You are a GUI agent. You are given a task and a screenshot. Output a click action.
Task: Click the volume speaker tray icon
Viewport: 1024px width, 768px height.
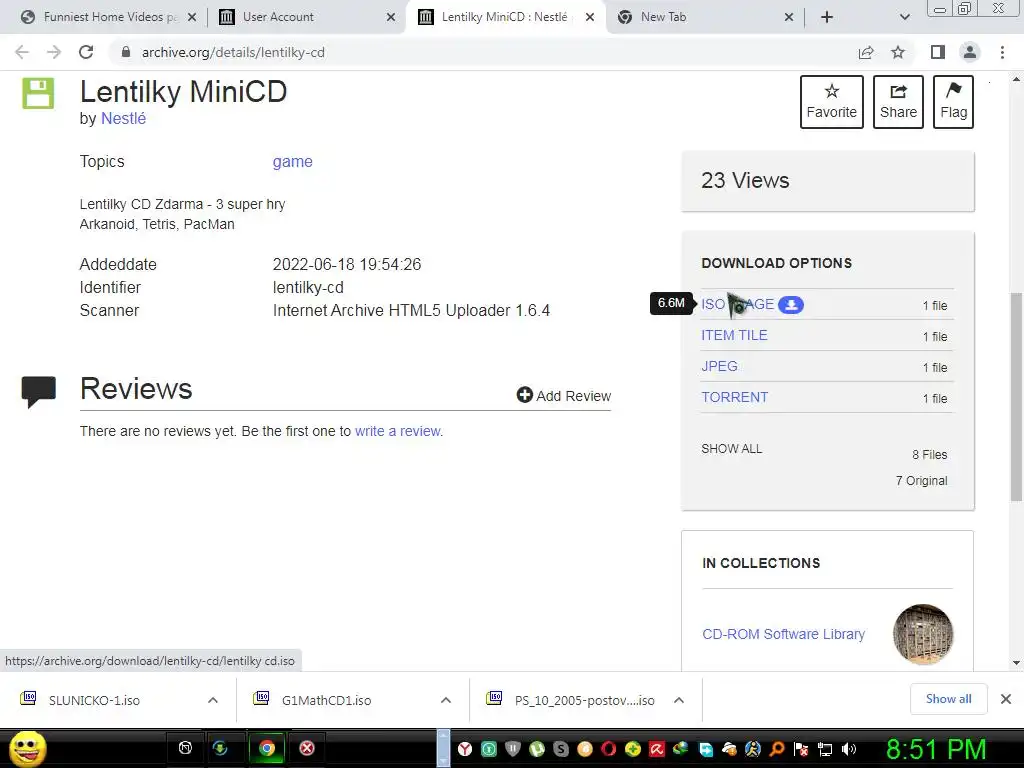click(x=849, y=749)
